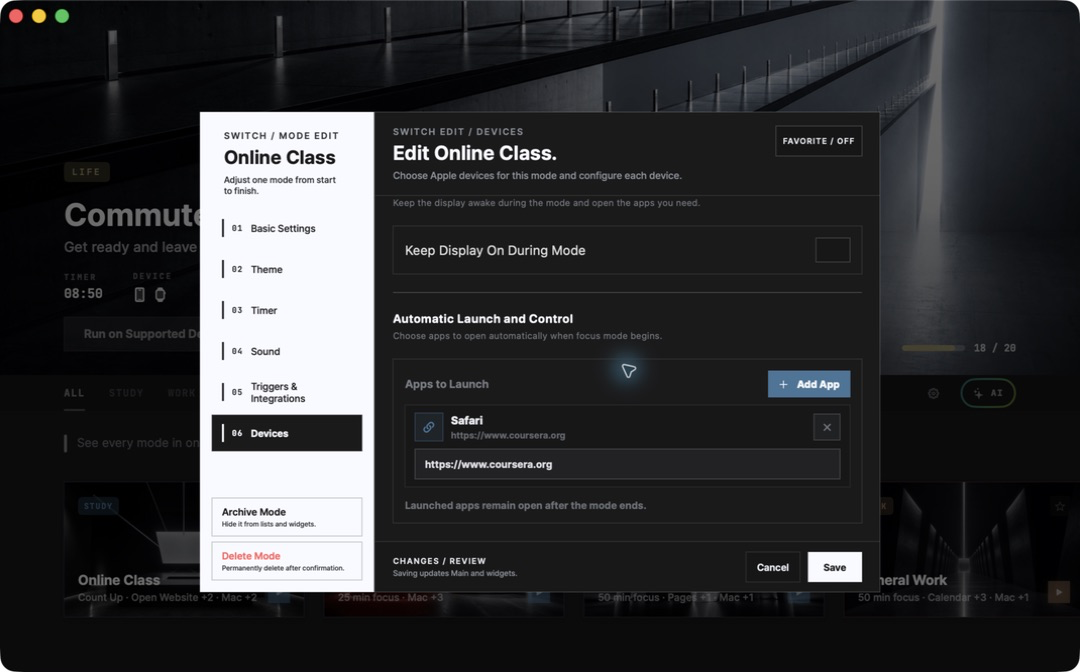Click Archive Mode

[x=287, y=517]
